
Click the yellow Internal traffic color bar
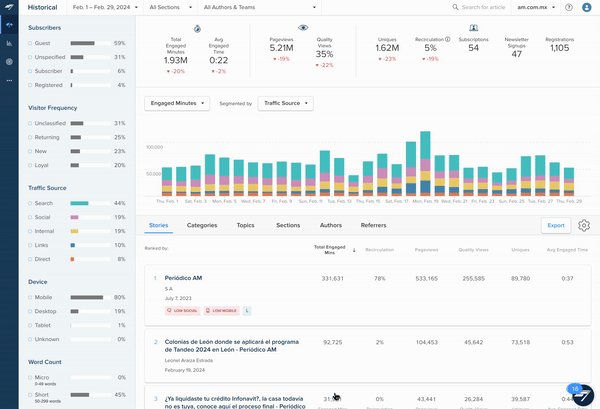pyautogui.click(x=74, y=231)
